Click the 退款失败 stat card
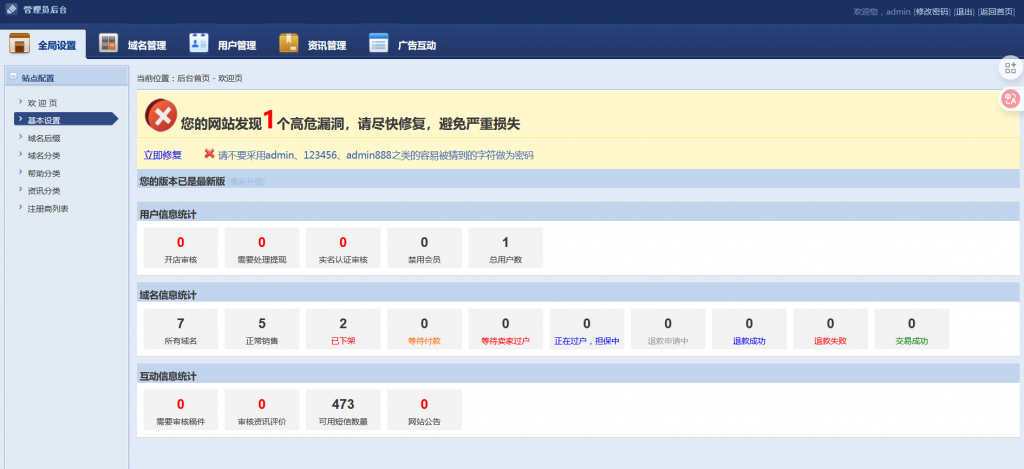The height and width of the screenshot is (469, 1024). tap(830, 329)
